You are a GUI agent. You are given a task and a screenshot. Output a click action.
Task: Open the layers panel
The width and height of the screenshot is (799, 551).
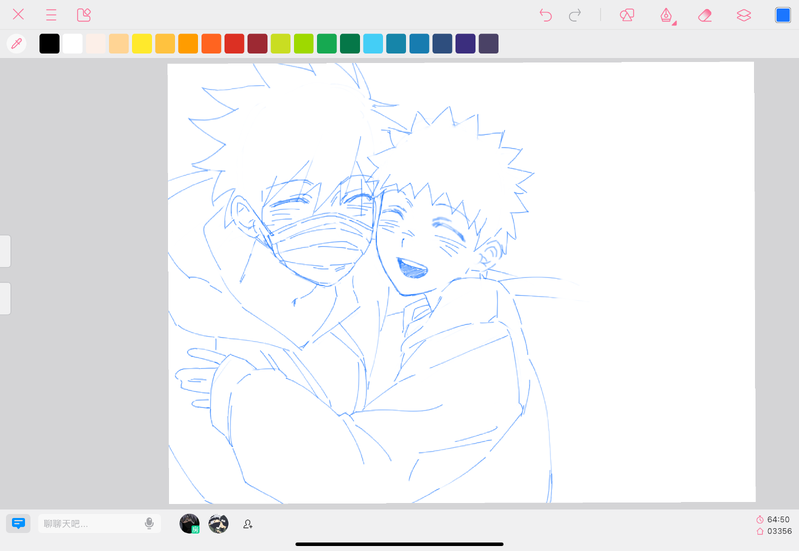coord(744,15)
